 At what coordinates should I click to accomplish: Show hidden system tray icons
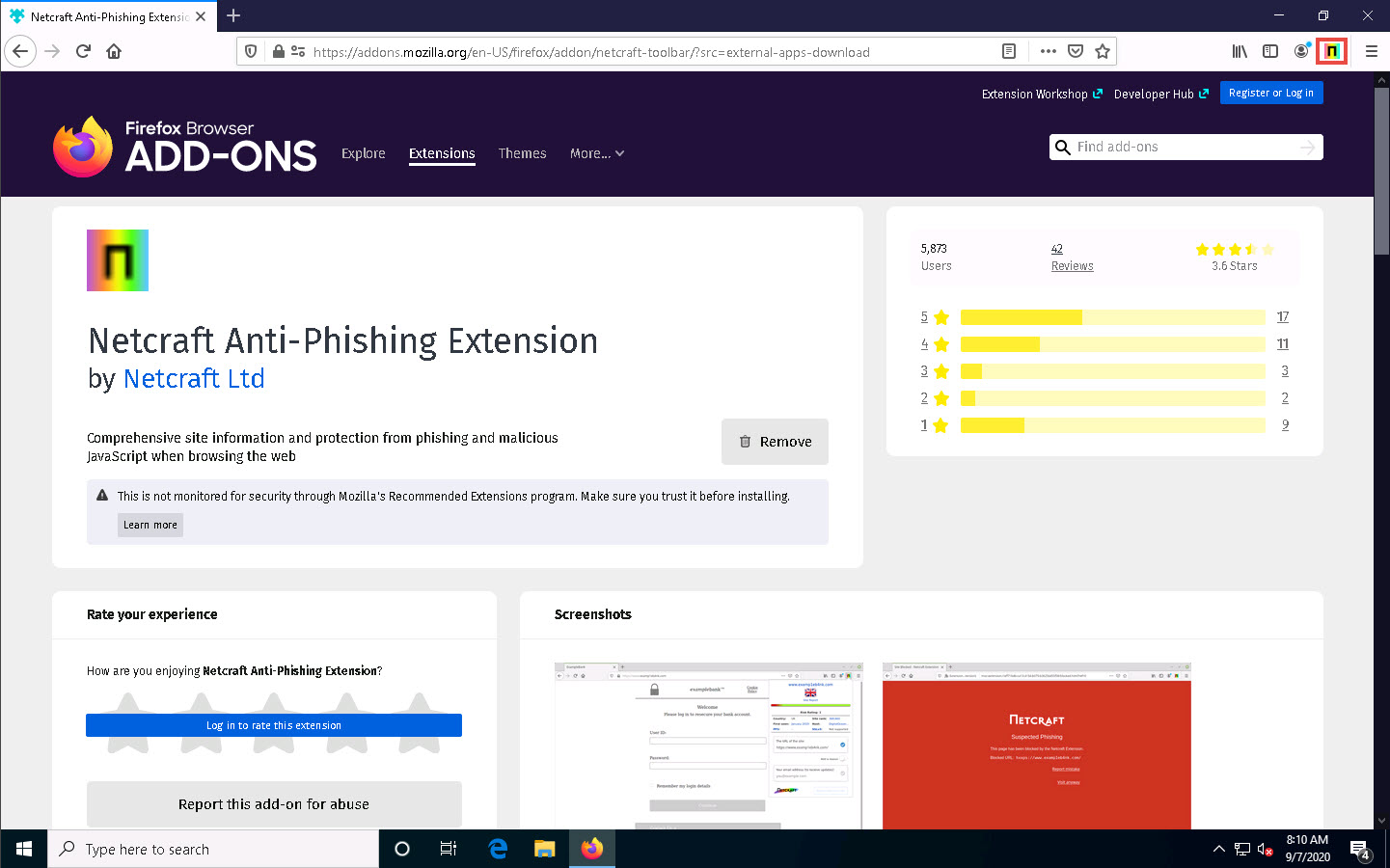click(x=1218, y=850)
